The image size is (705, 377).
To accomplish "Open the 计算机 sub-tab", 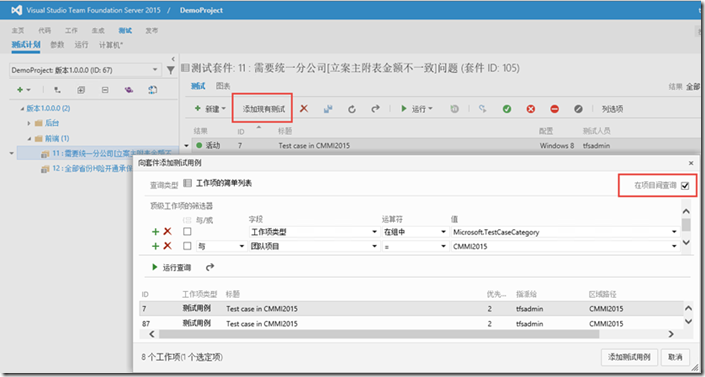I will click(111, 45).
